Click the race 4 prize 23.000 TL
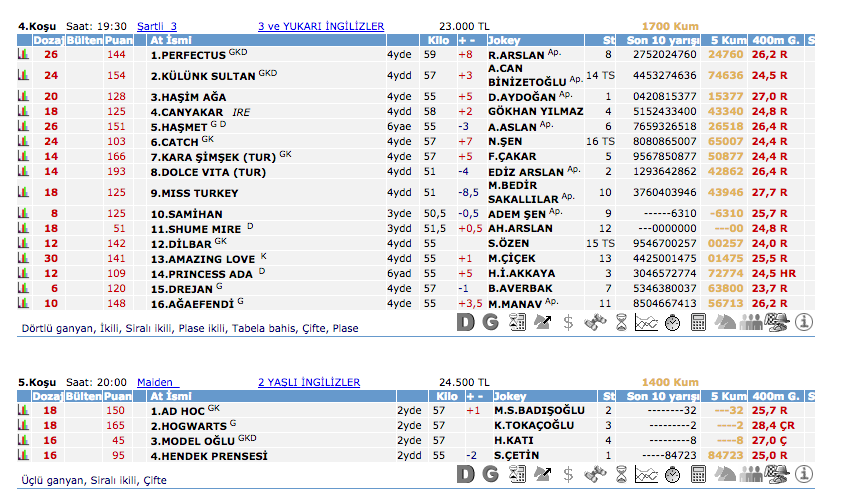Screen dimensions: 844x503 point(464,26)
